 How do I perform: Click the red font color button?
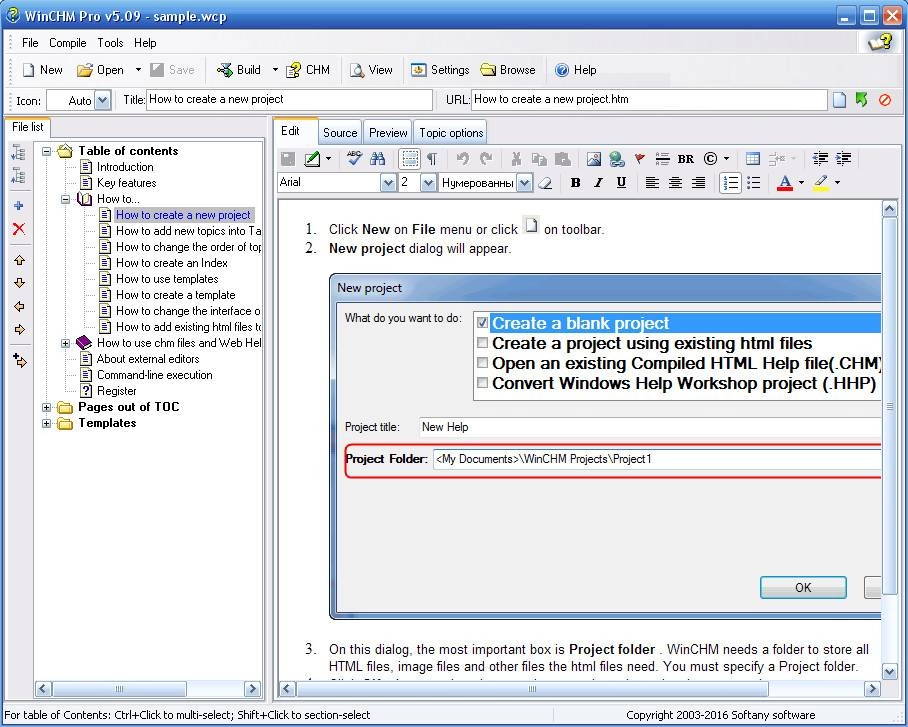pyautogui.click(x=785, y=183)
